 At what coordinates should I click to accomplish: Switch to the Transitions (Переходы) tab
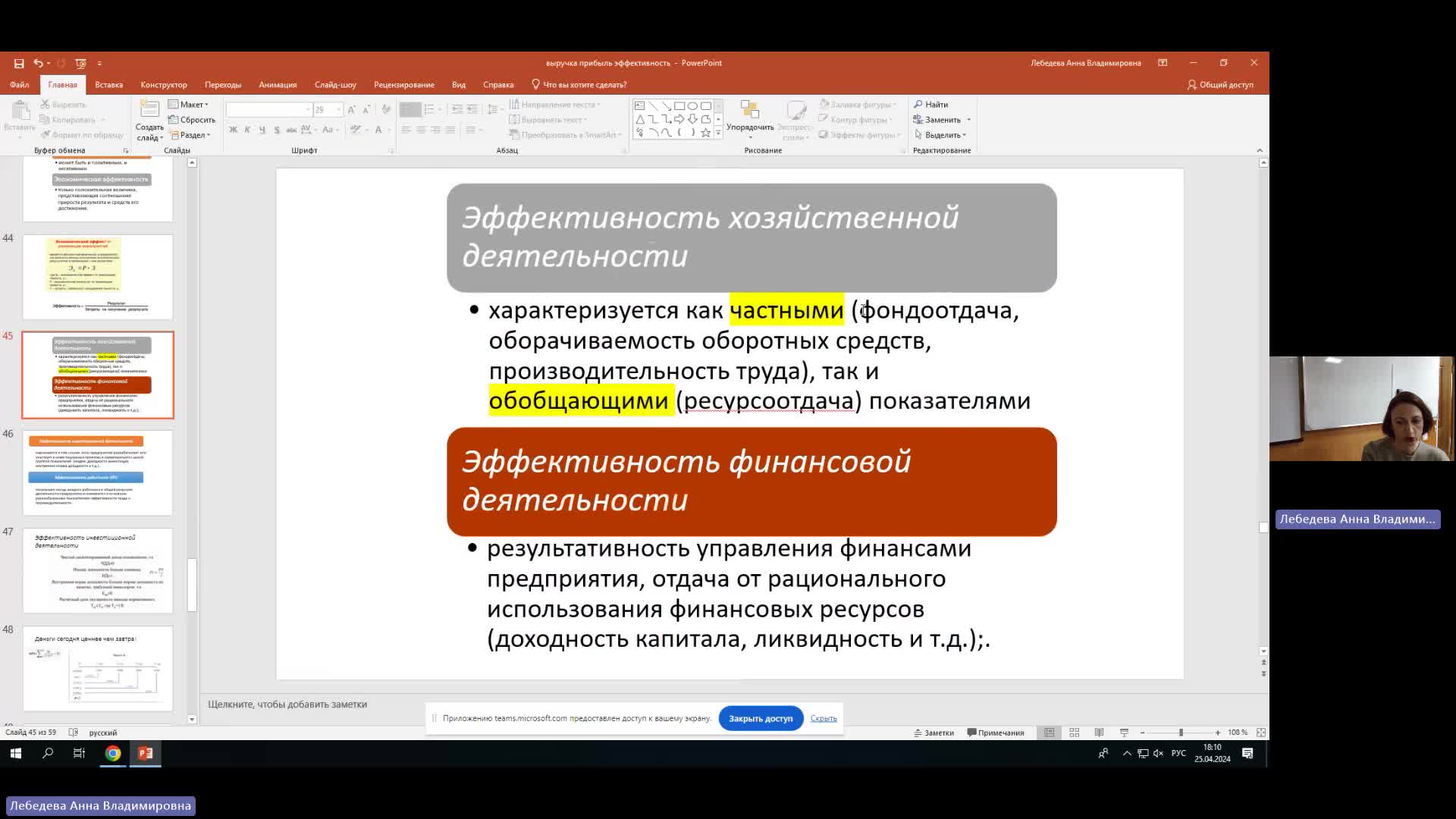pyautogui.click(x=223, y=85)
